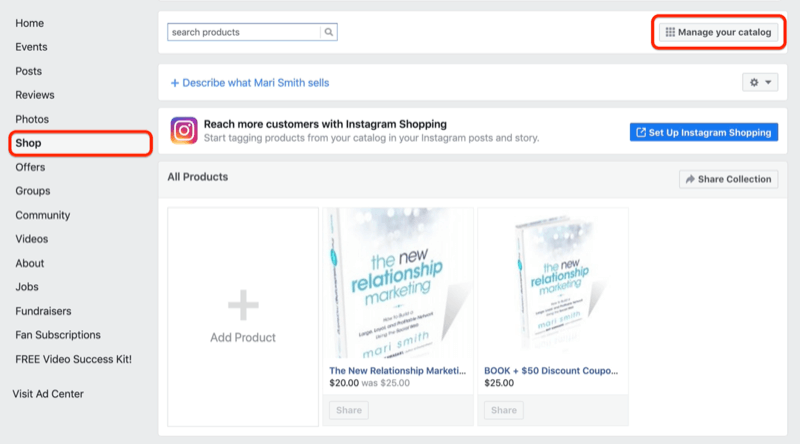Image resolution: width=800 pixels, height=444 pixels.
Task: Open BOOK + $50 Discount Coupon thumbnail
Action: coord(554,282)
